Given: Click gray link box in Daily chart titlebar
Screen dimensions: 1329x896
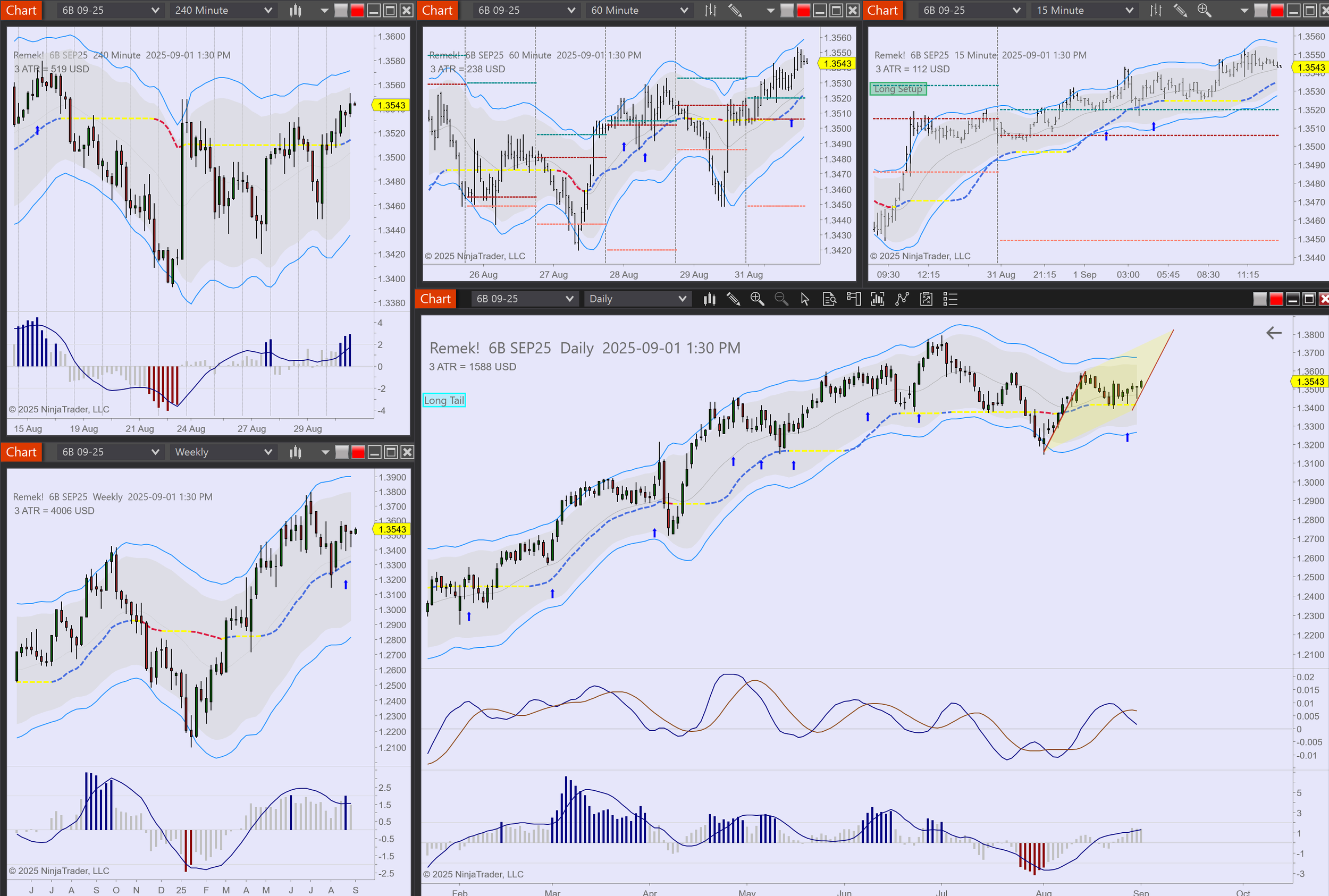Looking at the screenshot, I should click(1260, 299).
